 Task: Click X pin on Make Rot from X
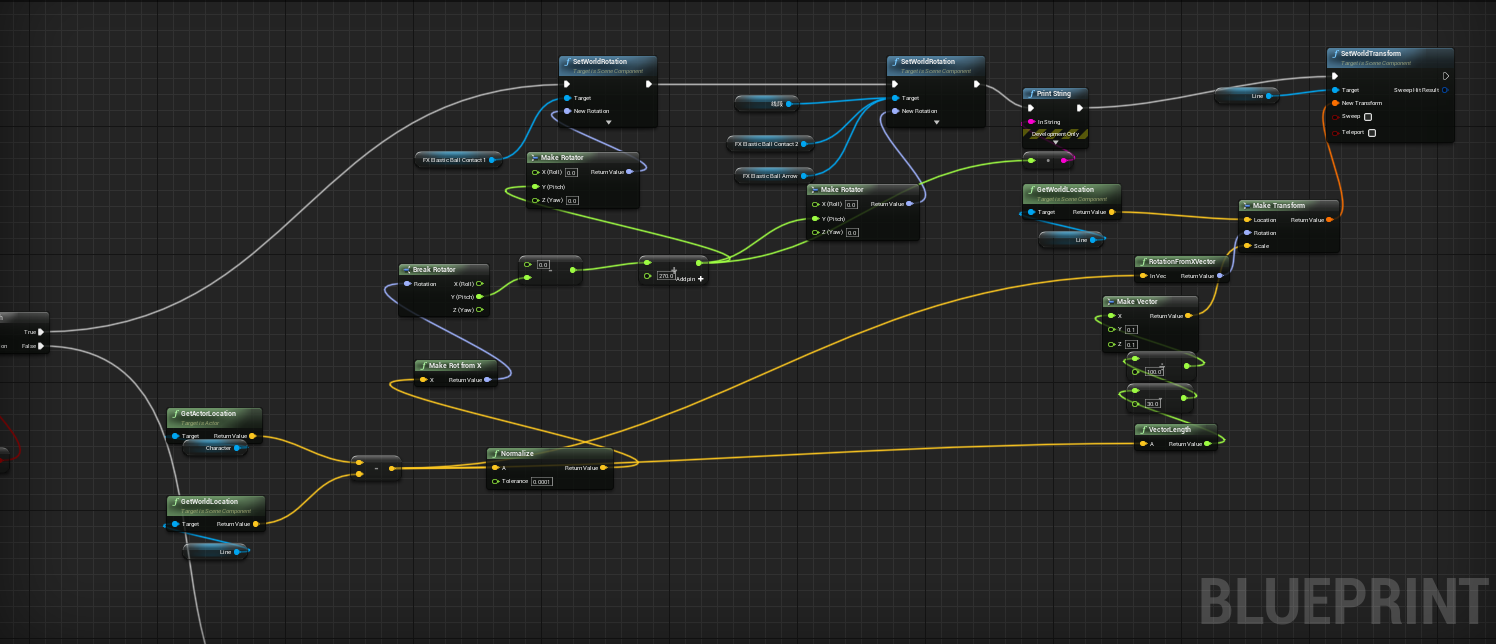422,380
